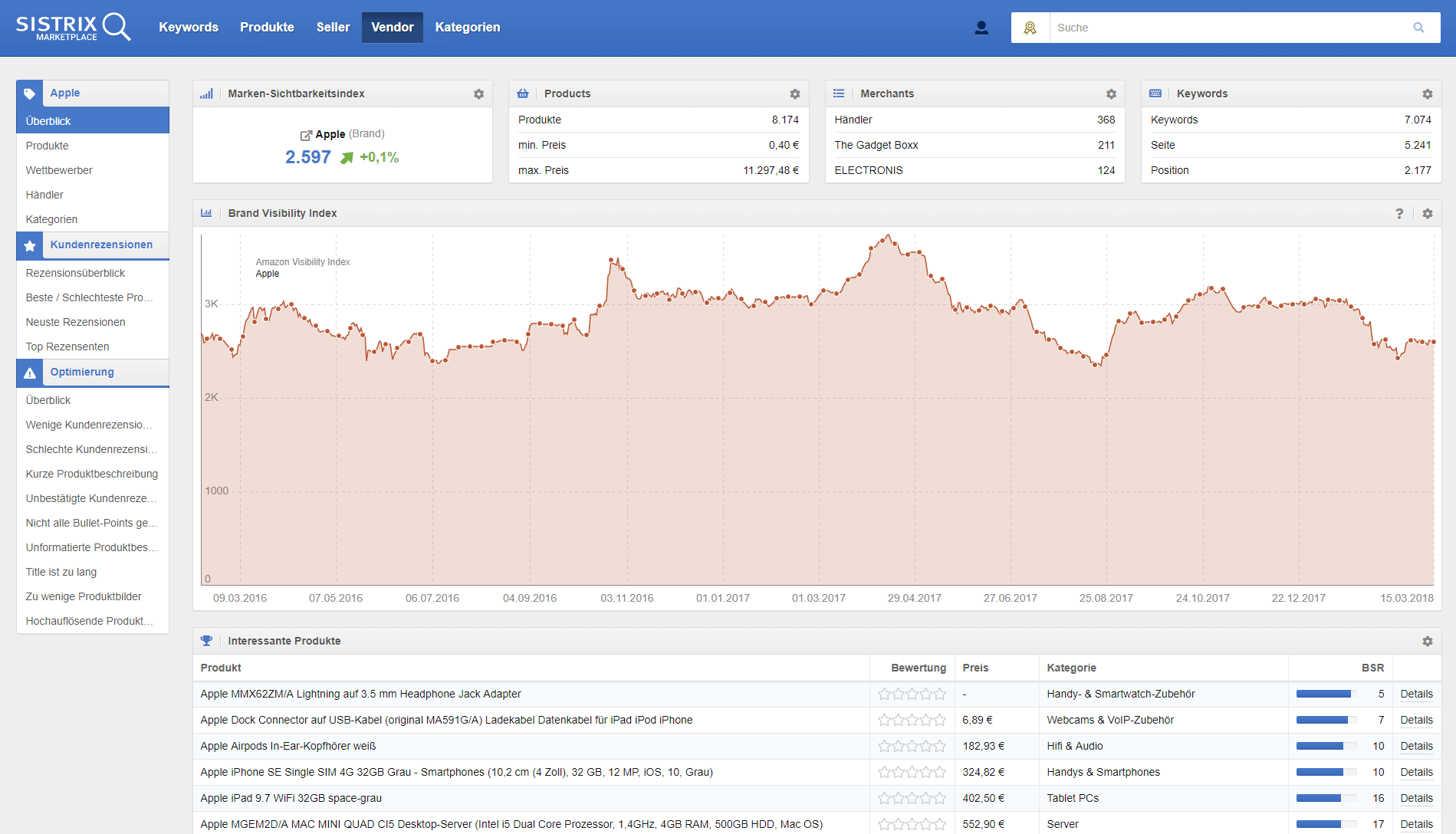This screenshot has height=834, width=1456.
Task: Open Details for Apple Airpods row
Action: (x=1416, y=746)
